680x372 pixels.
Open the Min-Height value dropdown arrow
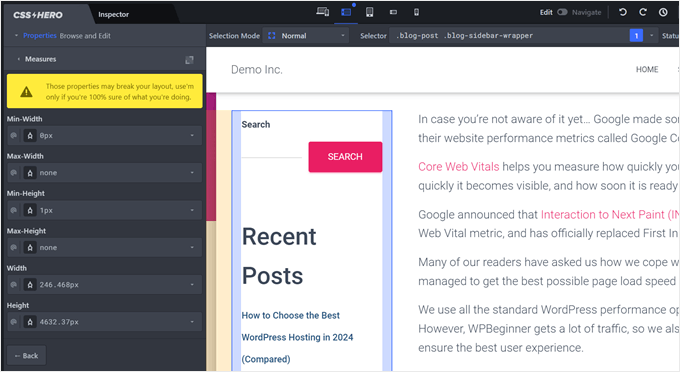click(x=192, y=210)
